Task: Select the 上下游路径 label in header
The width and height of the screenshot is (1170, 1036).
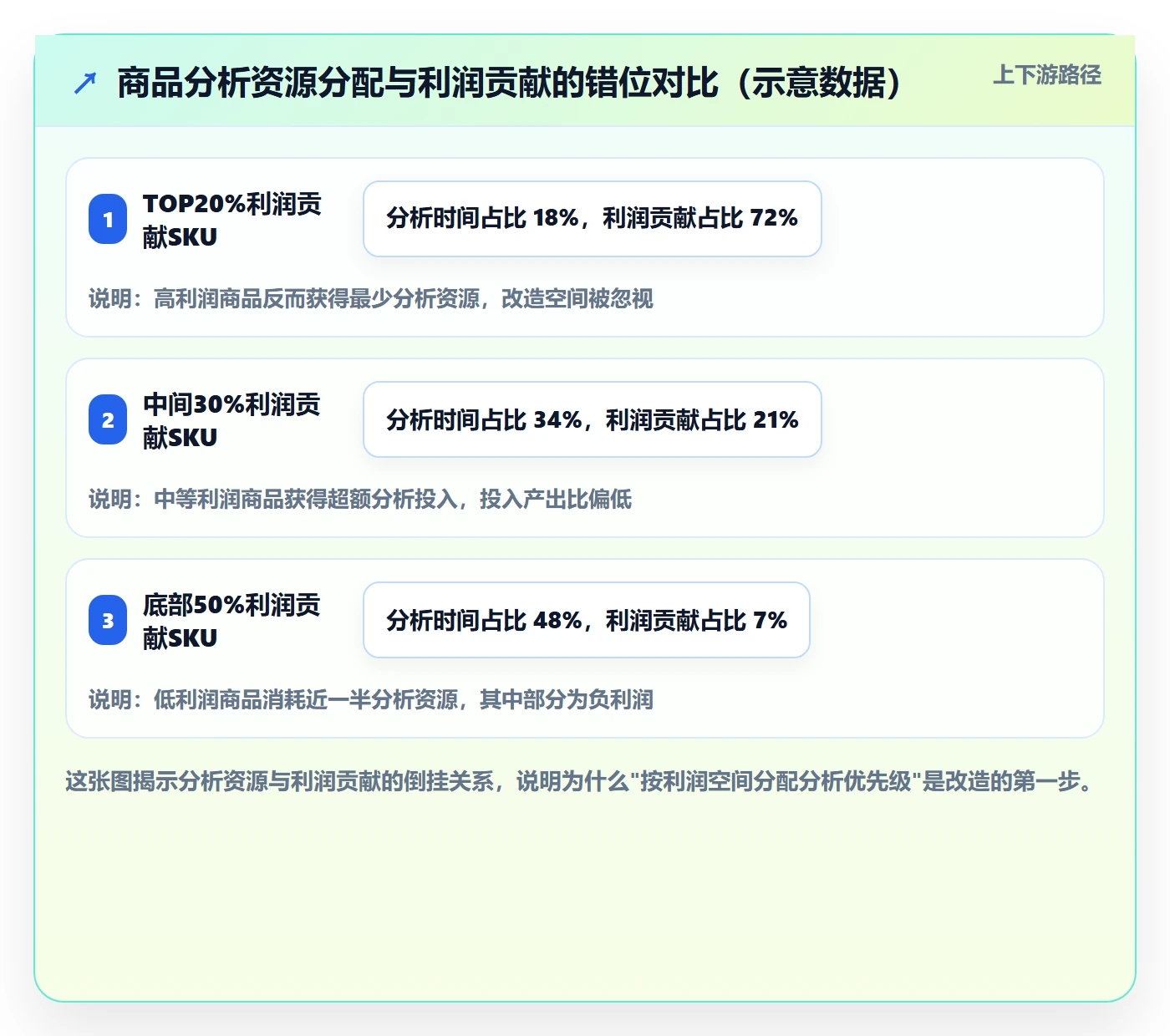Action: click(1047, 75)
